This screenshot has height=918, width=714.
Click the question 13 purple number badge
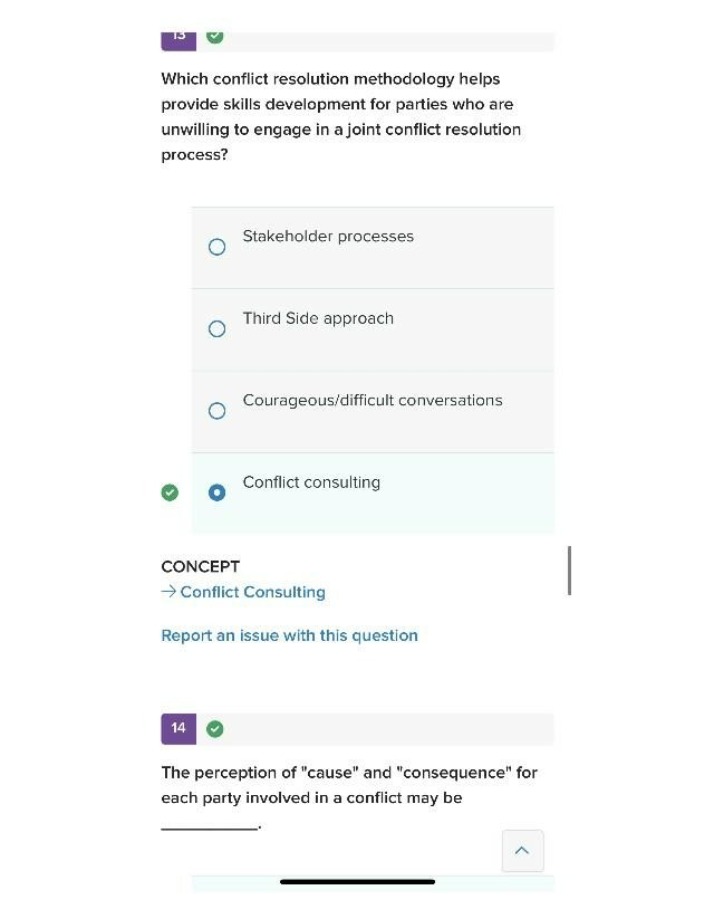[178, 40]
